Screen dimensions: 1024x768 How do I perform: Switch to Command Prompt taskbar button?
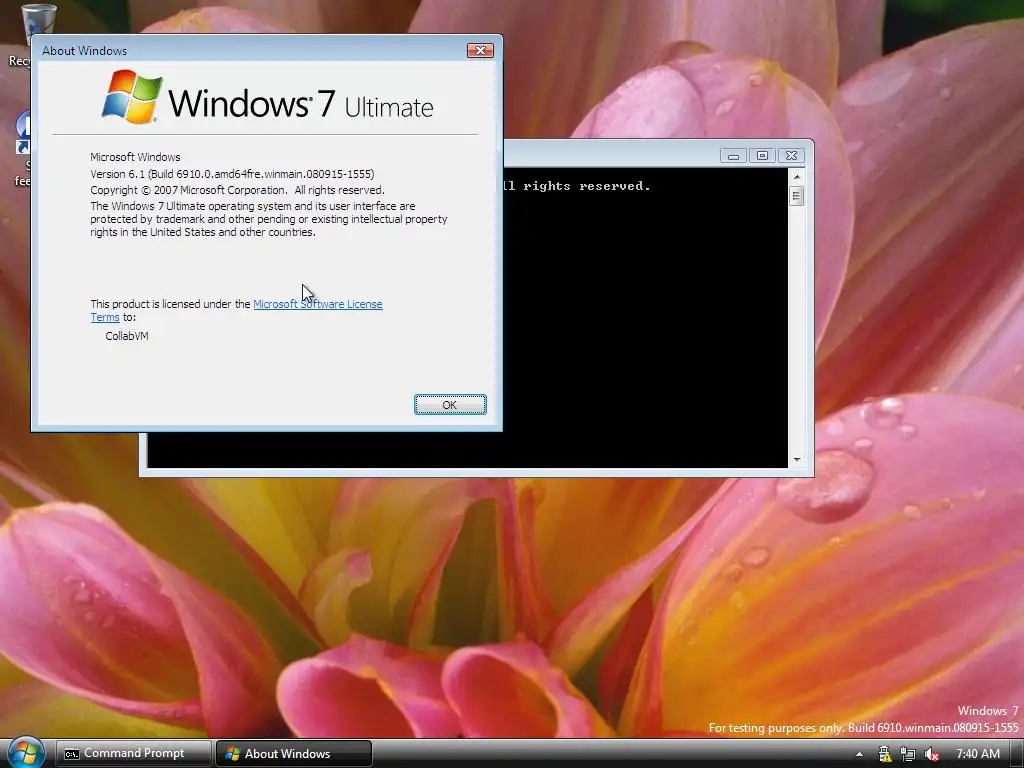(133, 753)
